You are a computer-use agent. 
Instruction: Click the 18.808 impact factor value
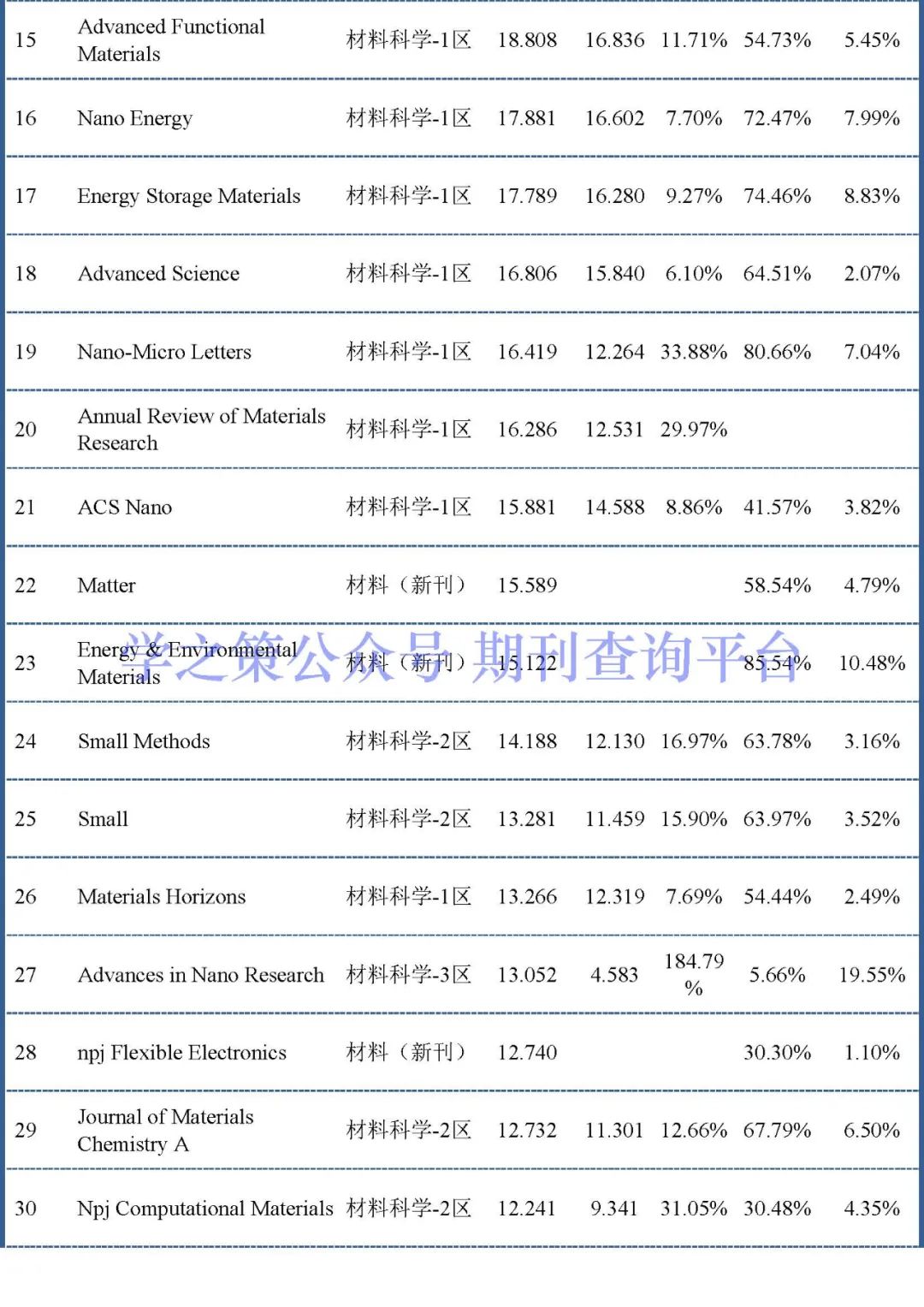(x=527, y=40)
